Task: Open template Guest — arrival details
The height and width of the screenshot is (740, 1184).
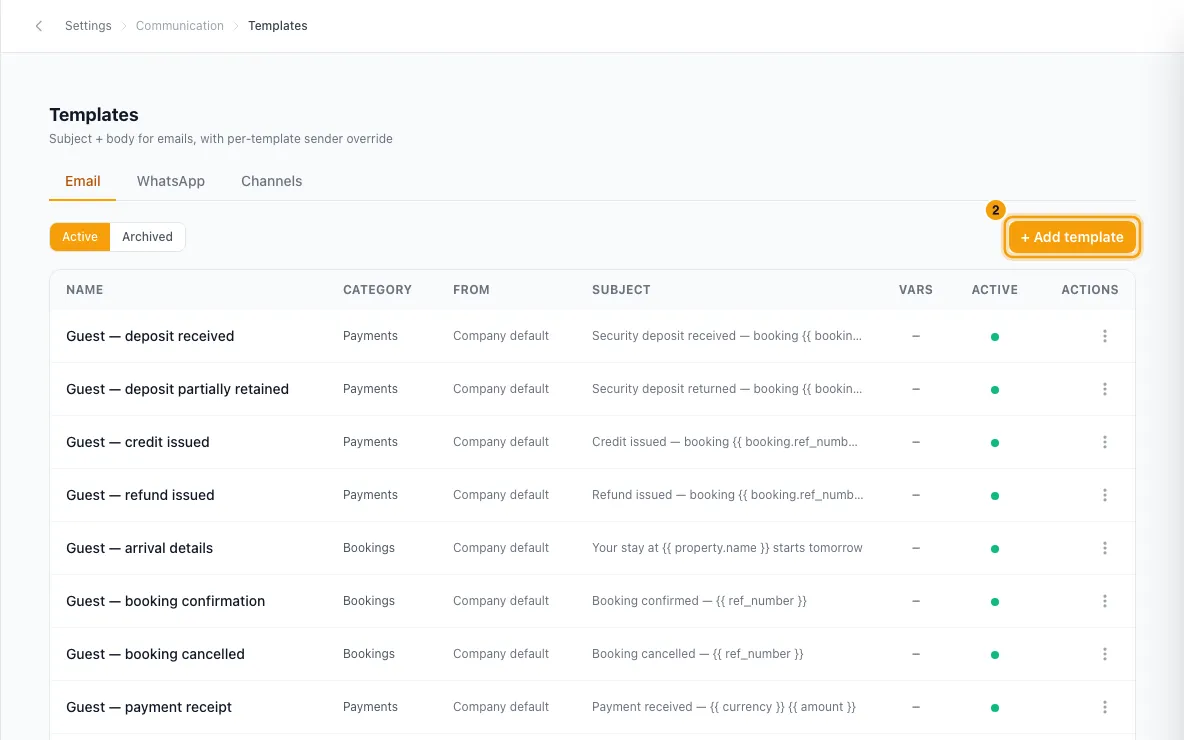Action: pos(140,548)
